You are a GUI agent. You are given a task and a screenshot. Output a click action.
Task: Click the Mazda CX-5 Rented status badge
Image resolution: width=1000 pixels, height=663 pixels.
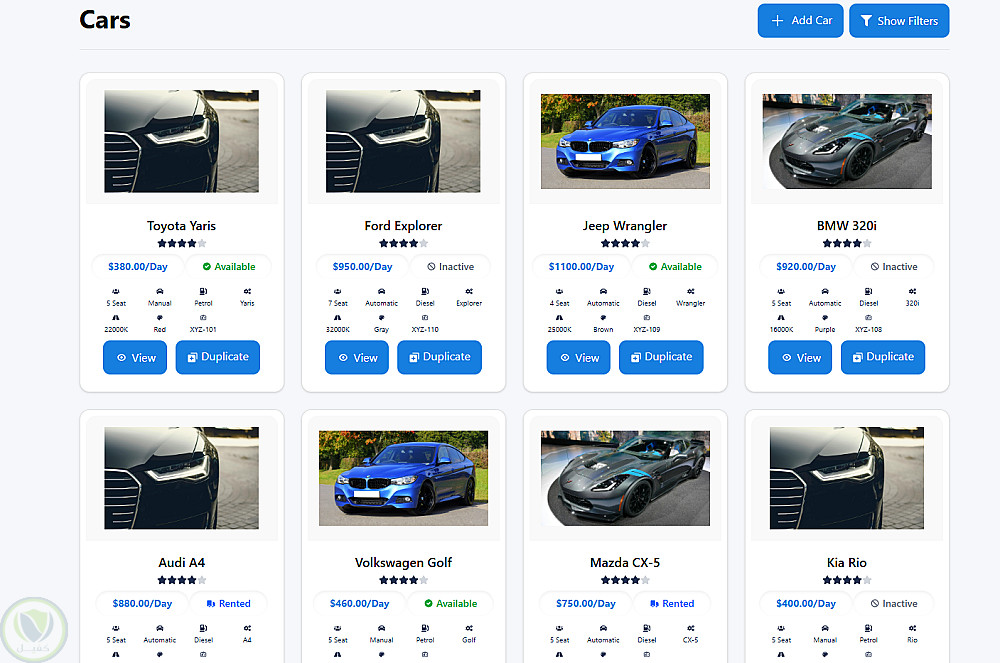672,603
